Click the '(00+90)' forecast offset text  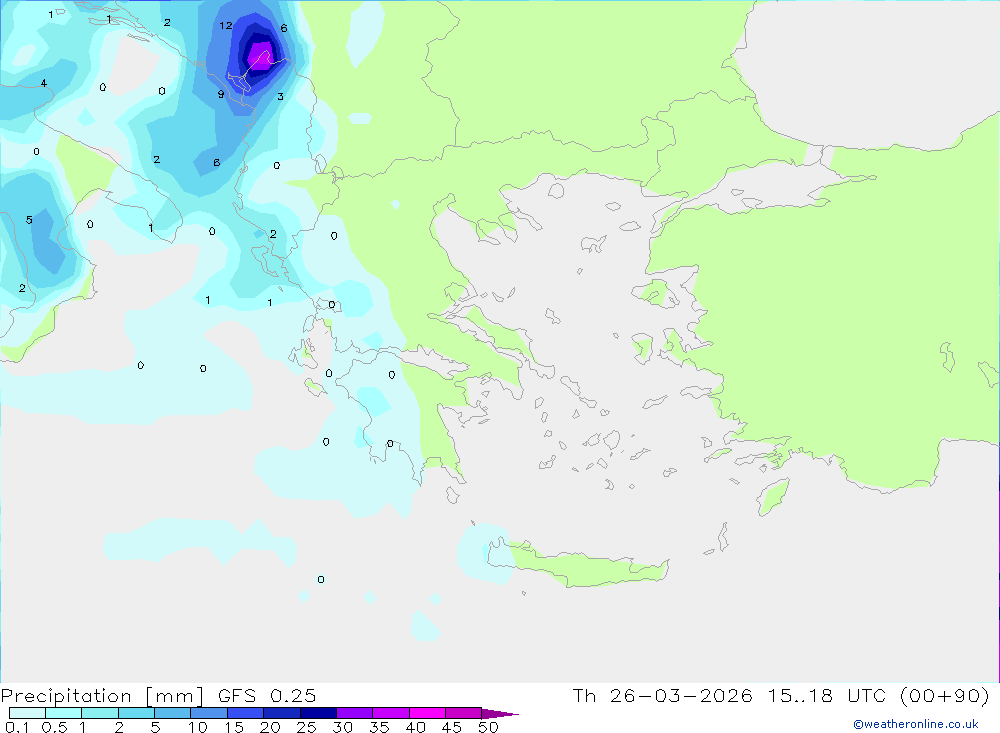[x=945, y=695]
